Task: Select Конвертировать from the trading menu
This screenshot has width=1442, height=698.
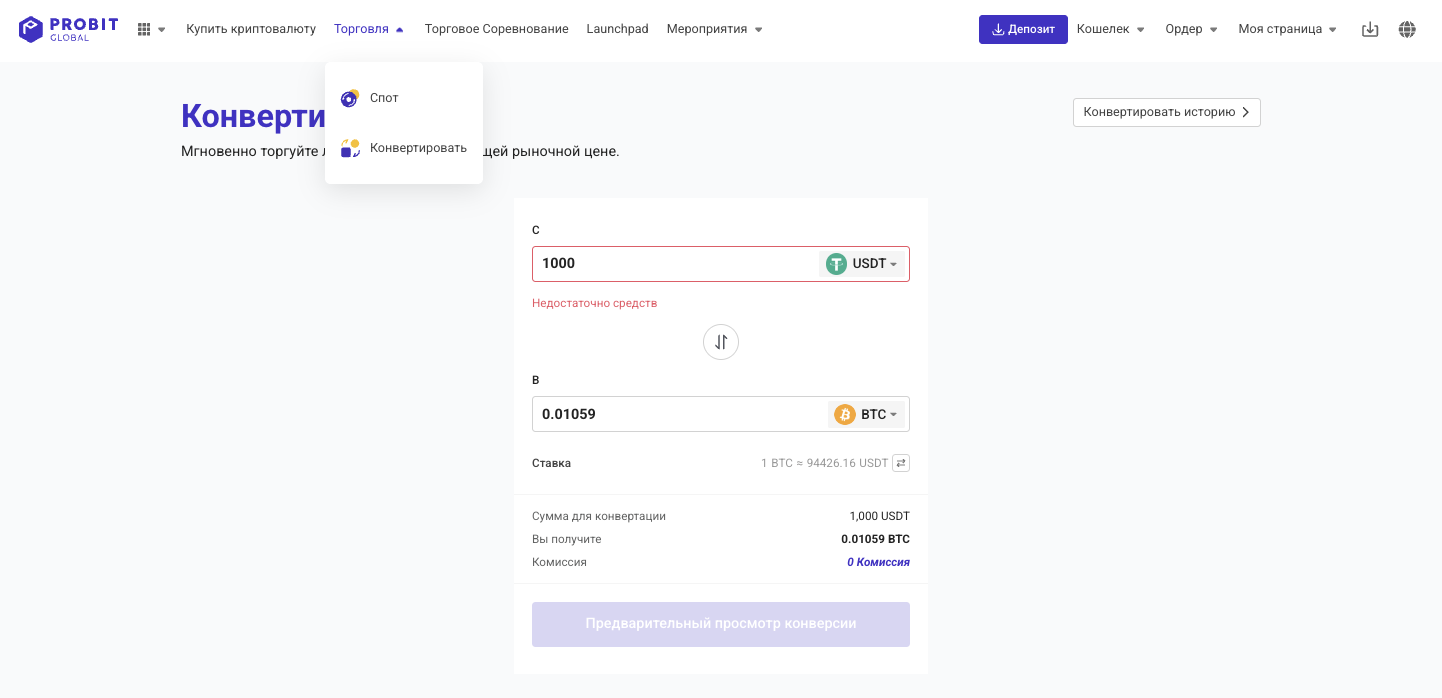Action: tap(418, 148)
